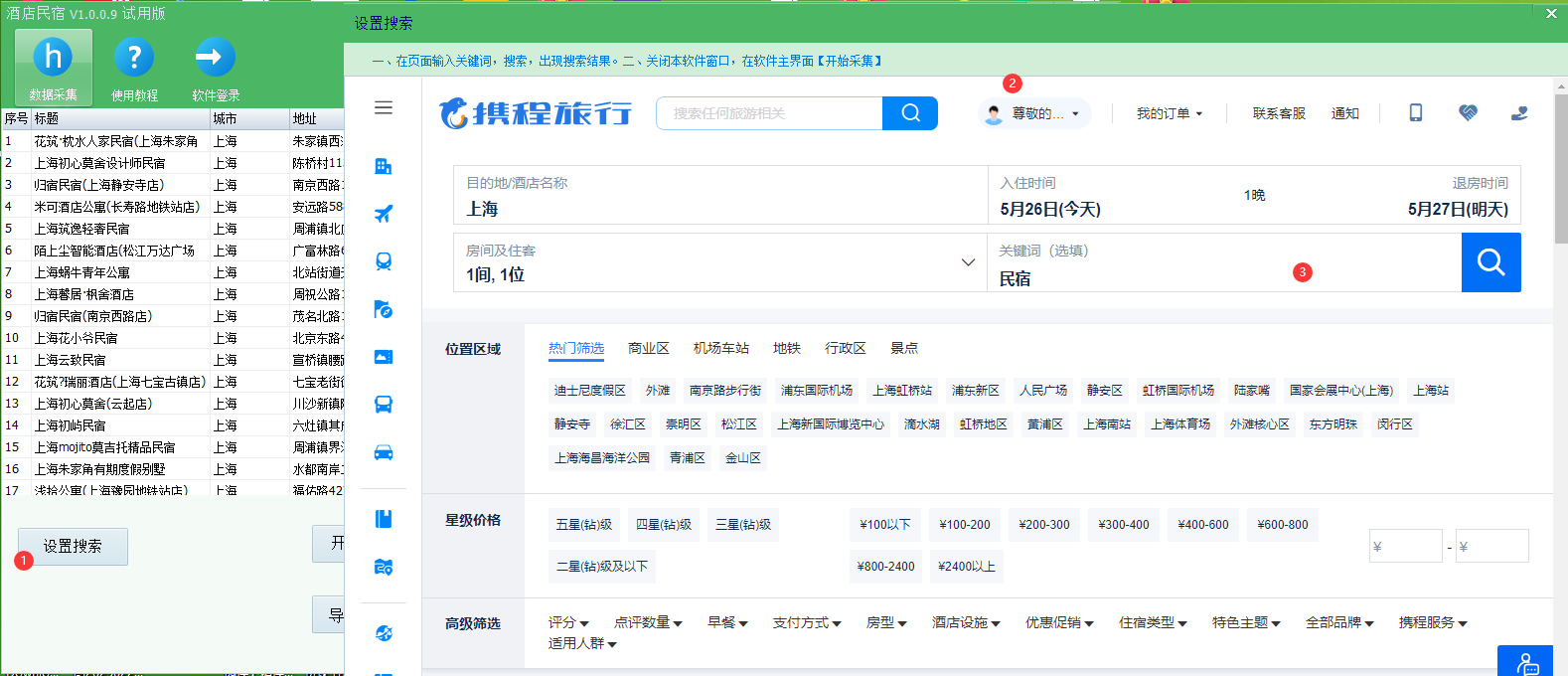This screenshot has height=676, width=1568.
Task: Click the 携程旅行 dolphin logo
Action: pyautogui.click(x=536, y=113)
